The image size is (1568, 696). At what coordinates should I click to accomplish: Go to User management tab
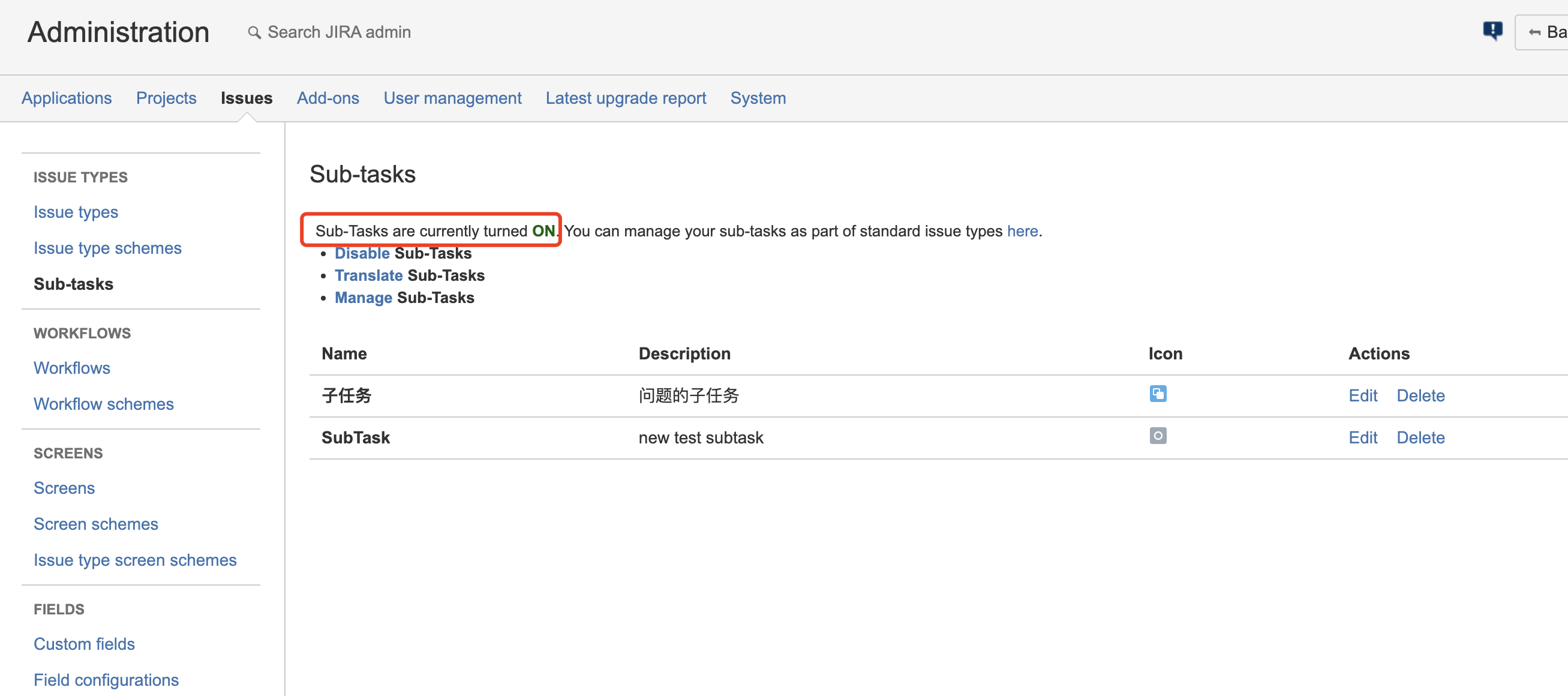tap(452, 98)
